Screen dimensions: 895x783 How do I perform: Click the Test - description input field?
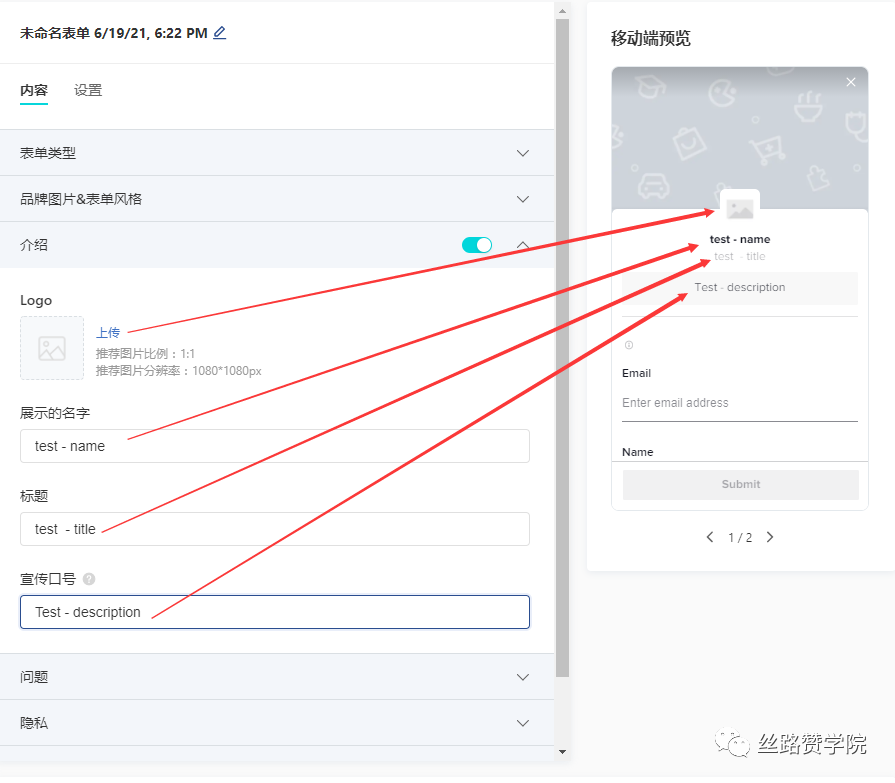tap(275, 613)
